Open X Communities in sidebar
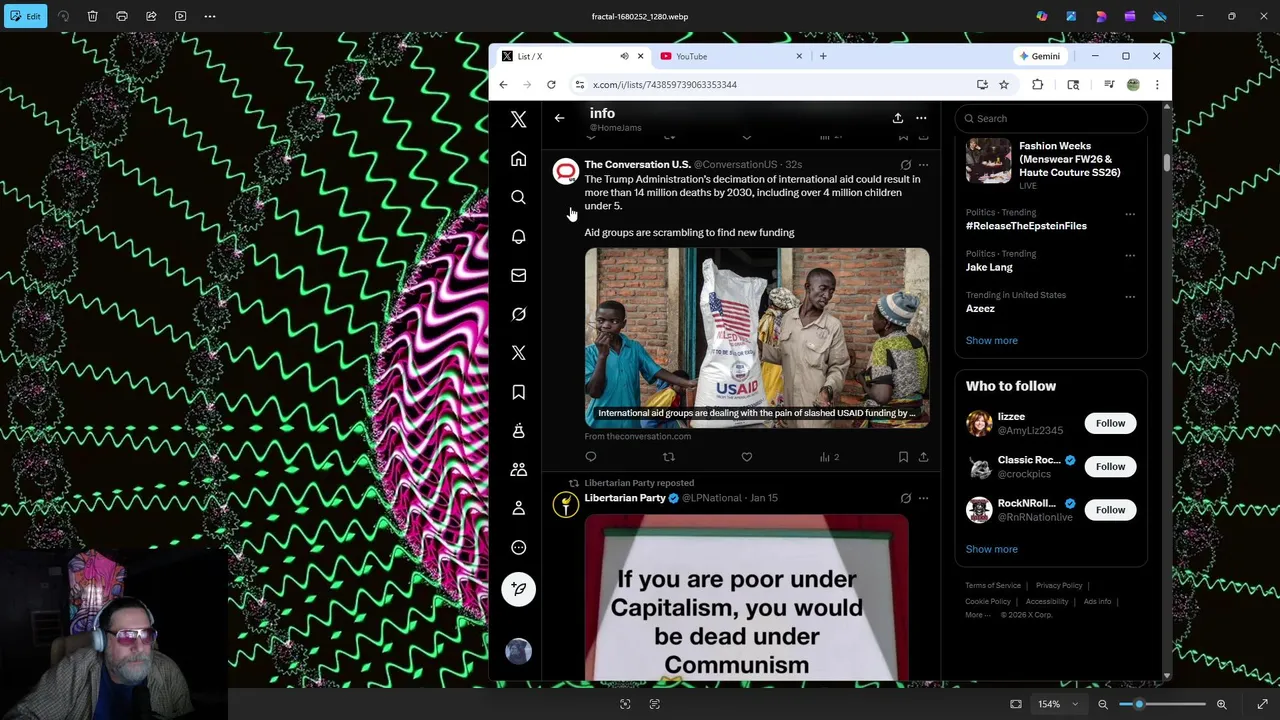The image size is (1280, 720). coord(518,470)
